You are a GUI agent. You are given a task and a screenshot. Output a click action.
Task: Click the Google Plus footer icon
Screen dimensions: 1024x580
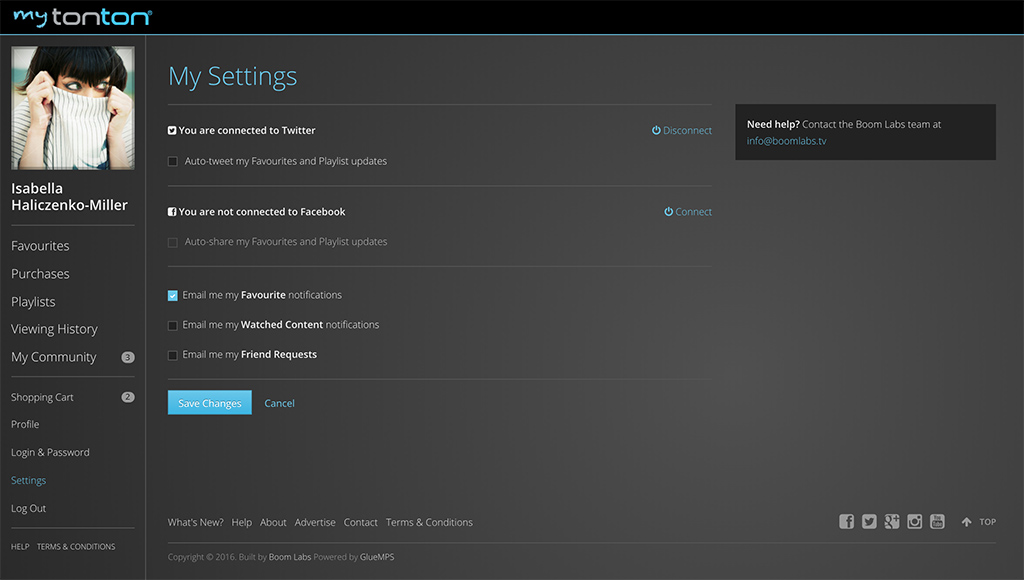[892, 522]
